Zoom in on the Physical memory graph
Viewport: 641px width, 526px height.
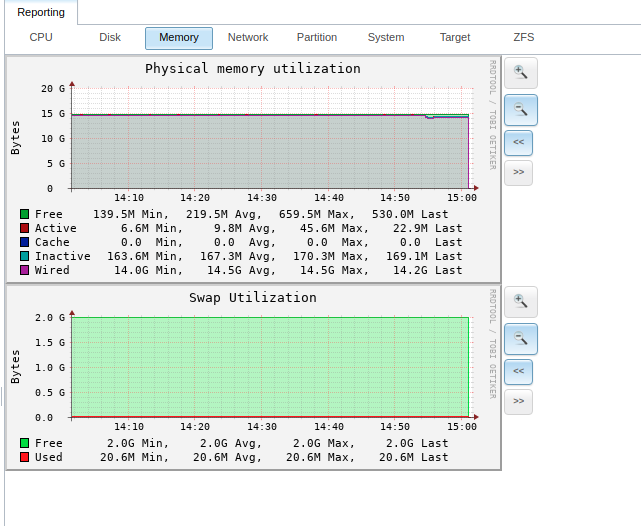pos(520,73)
